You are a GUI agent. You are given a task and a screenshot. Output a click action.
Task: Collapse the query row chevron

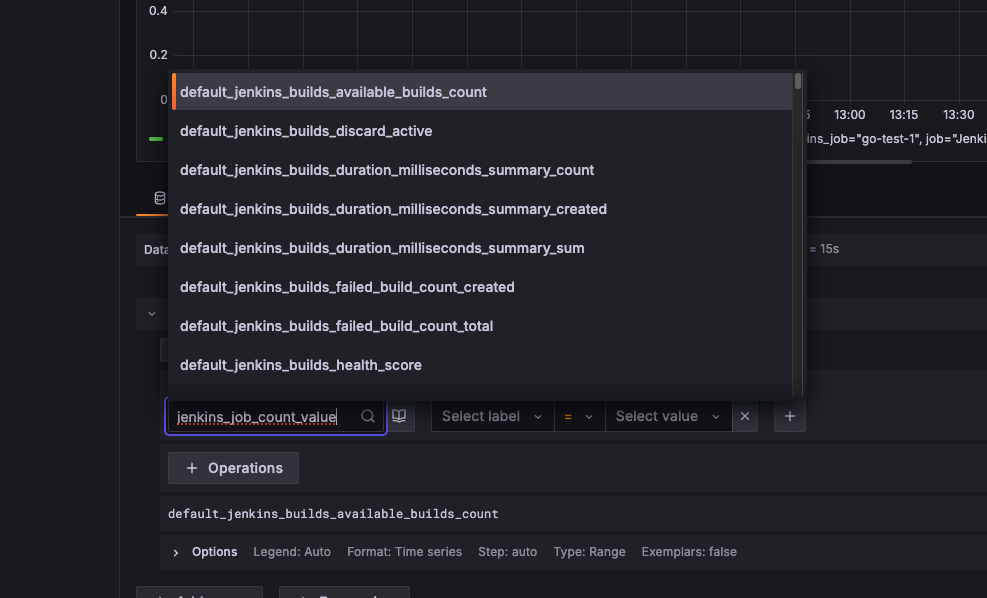(152, 313)
